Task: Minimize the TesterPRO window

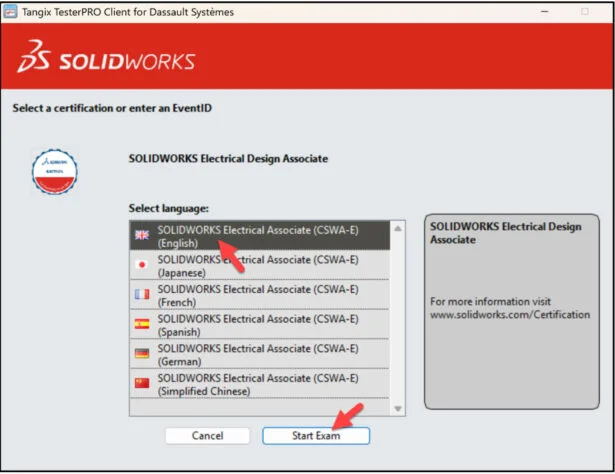Action: pos(544,11)
